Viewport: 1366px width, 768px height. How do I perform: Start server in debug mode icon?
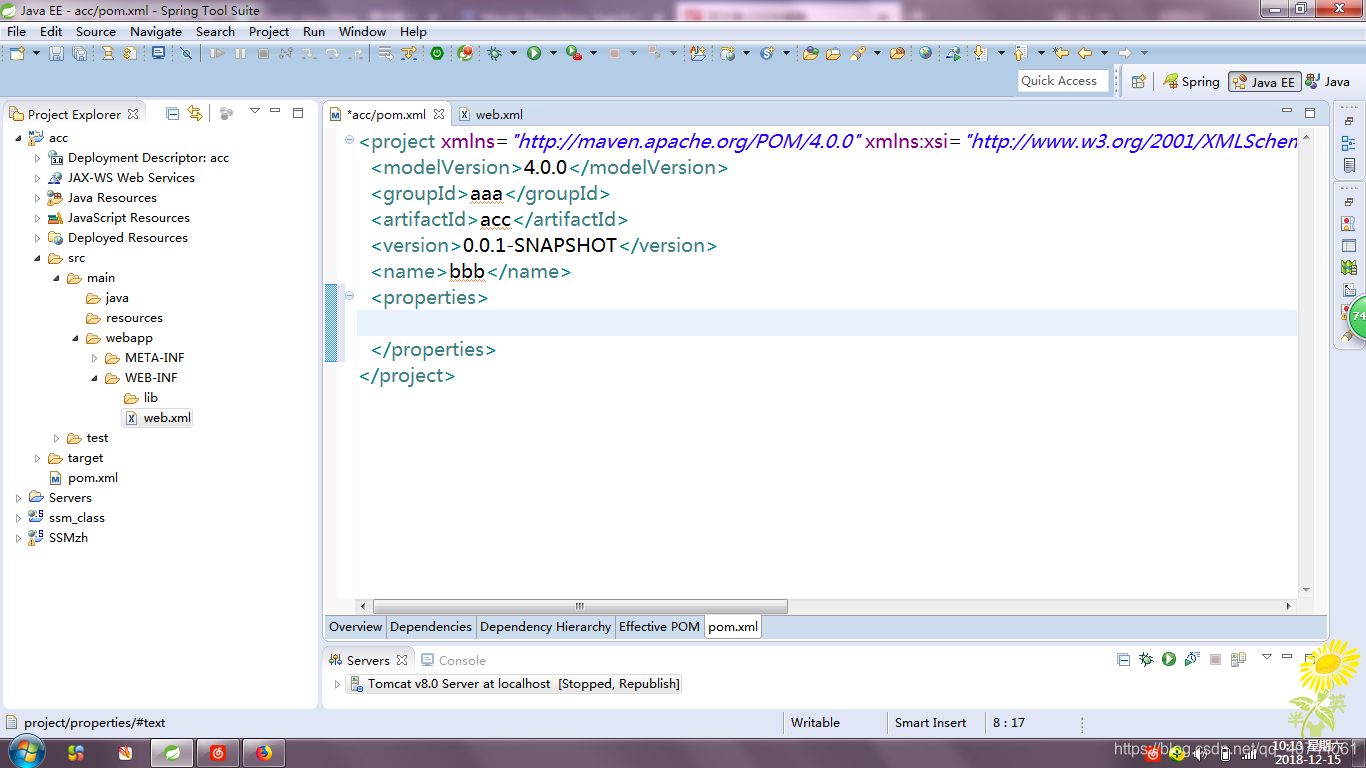1146,659
